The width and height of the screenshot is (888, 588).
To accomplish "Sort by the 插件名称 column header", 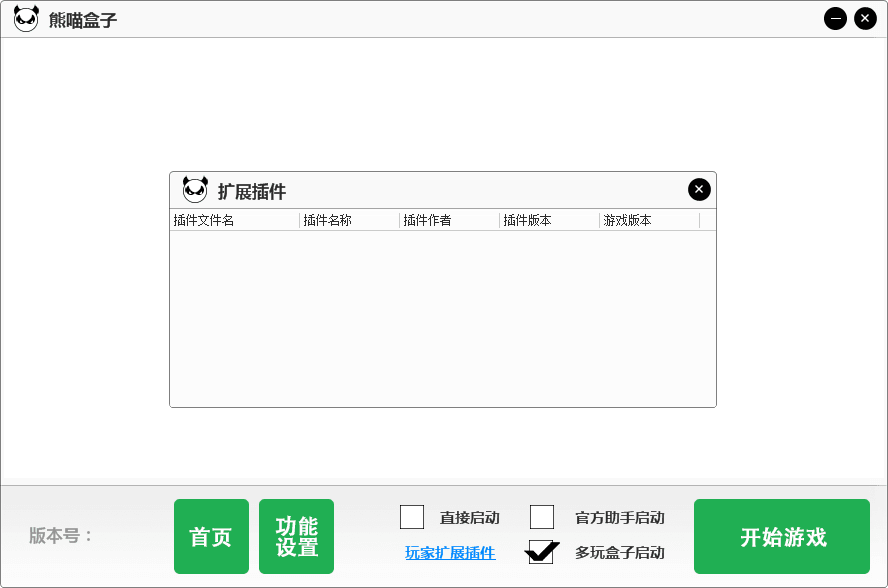I will click(349, 220).
